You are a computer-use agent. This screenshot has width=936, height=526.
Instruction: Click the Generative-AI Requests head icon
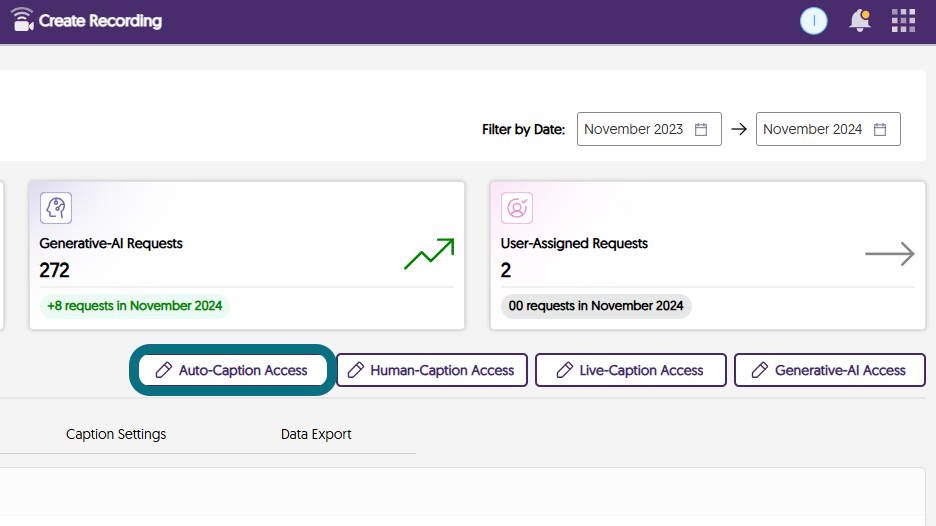click(56, 208)
